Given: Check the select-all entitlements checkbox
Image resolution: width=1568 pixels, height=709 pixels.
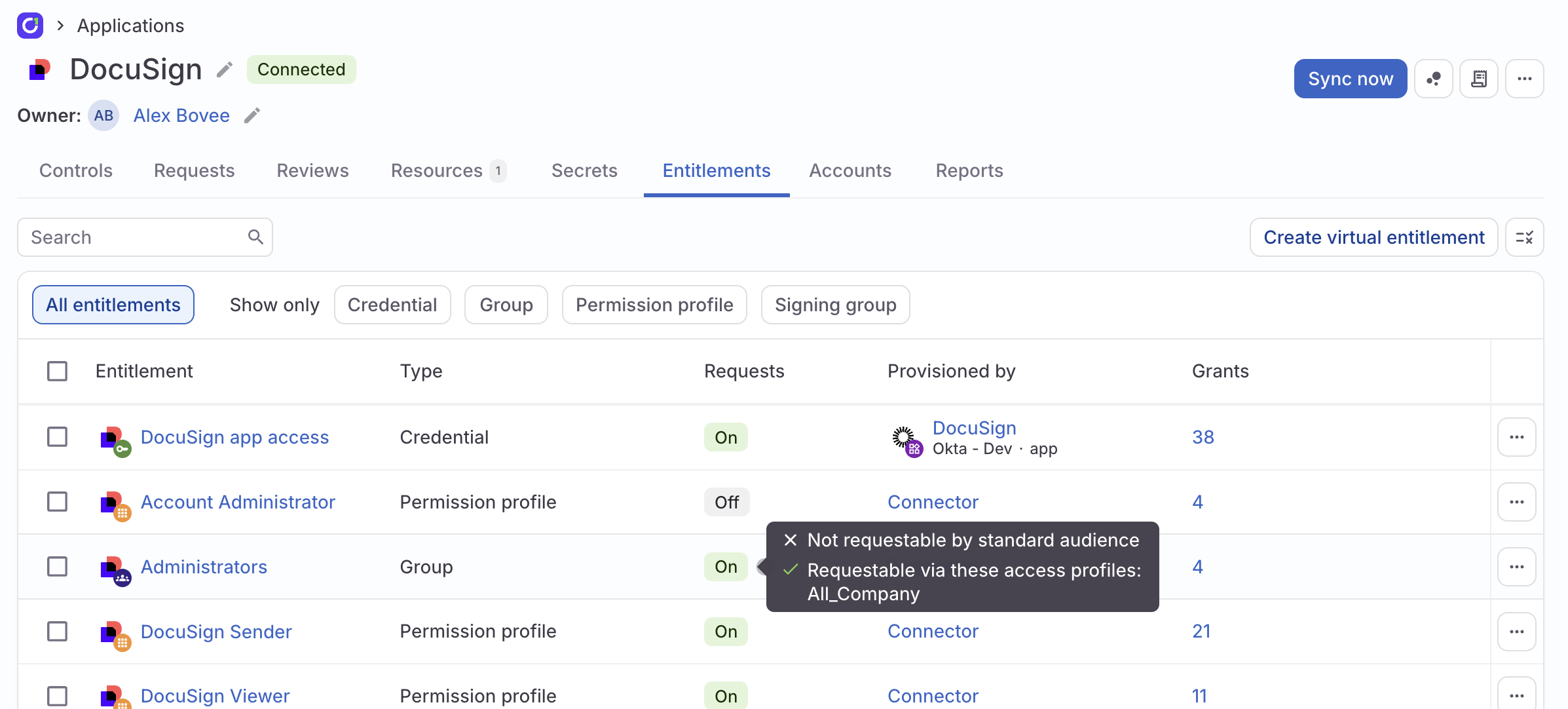Looking at the screenshot, I should coord(58,371).
